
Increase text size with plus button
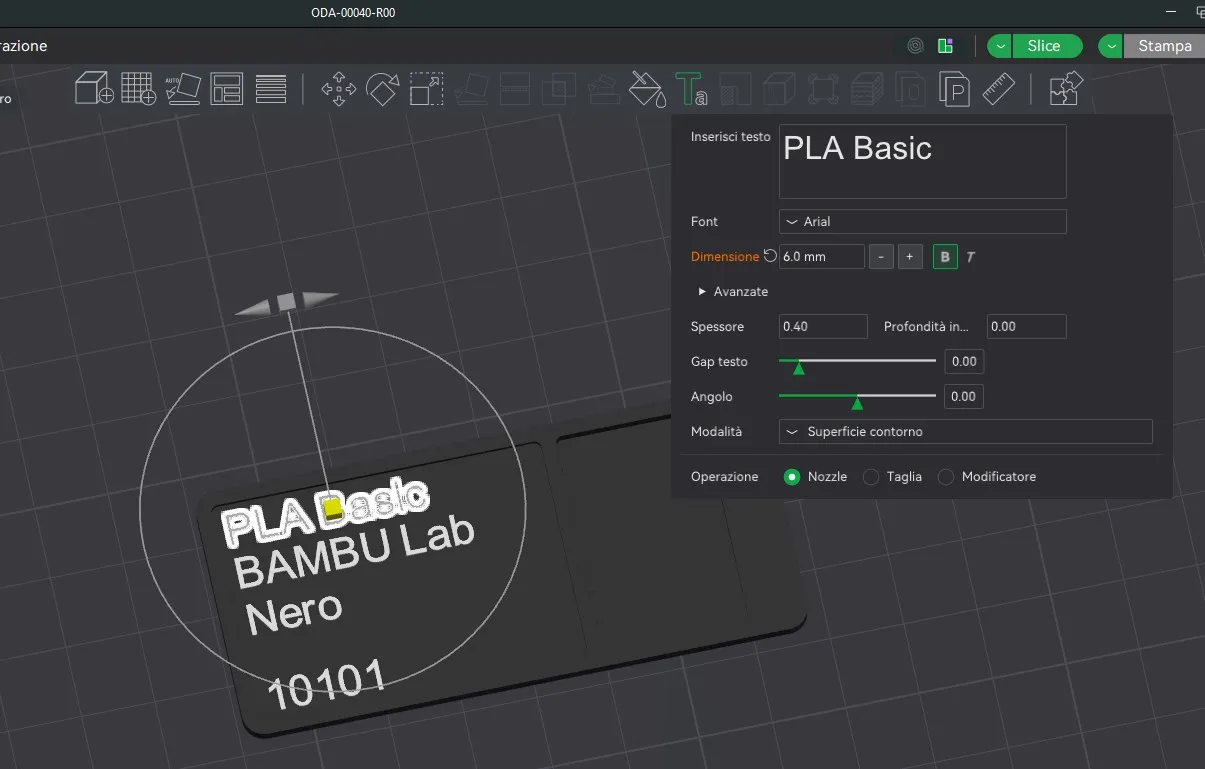pyautogui.click(x=909, y=257)
